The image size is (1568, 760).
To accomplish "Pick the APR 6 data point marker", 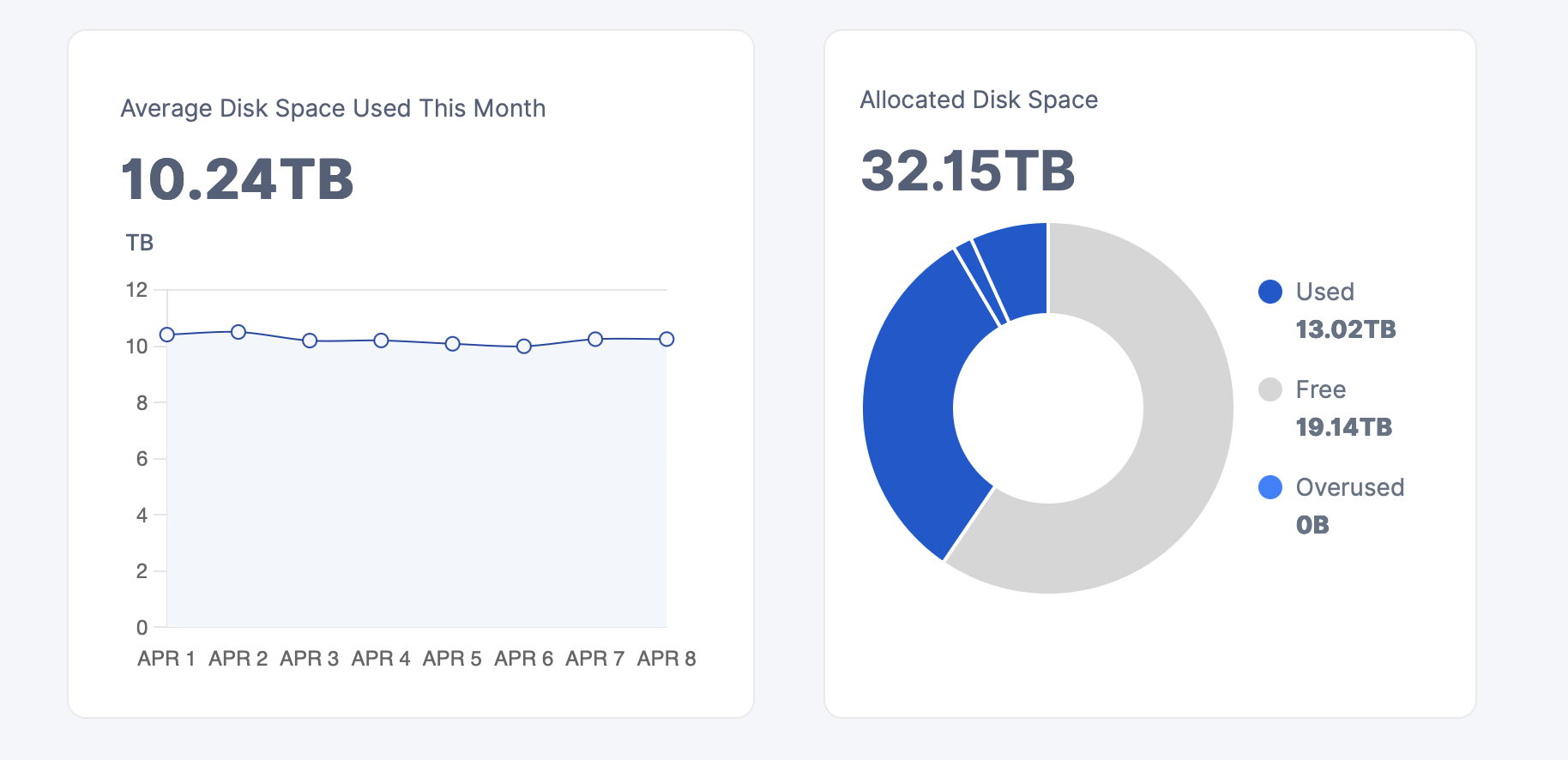I will pyautogui.click(x=524, y=347).
